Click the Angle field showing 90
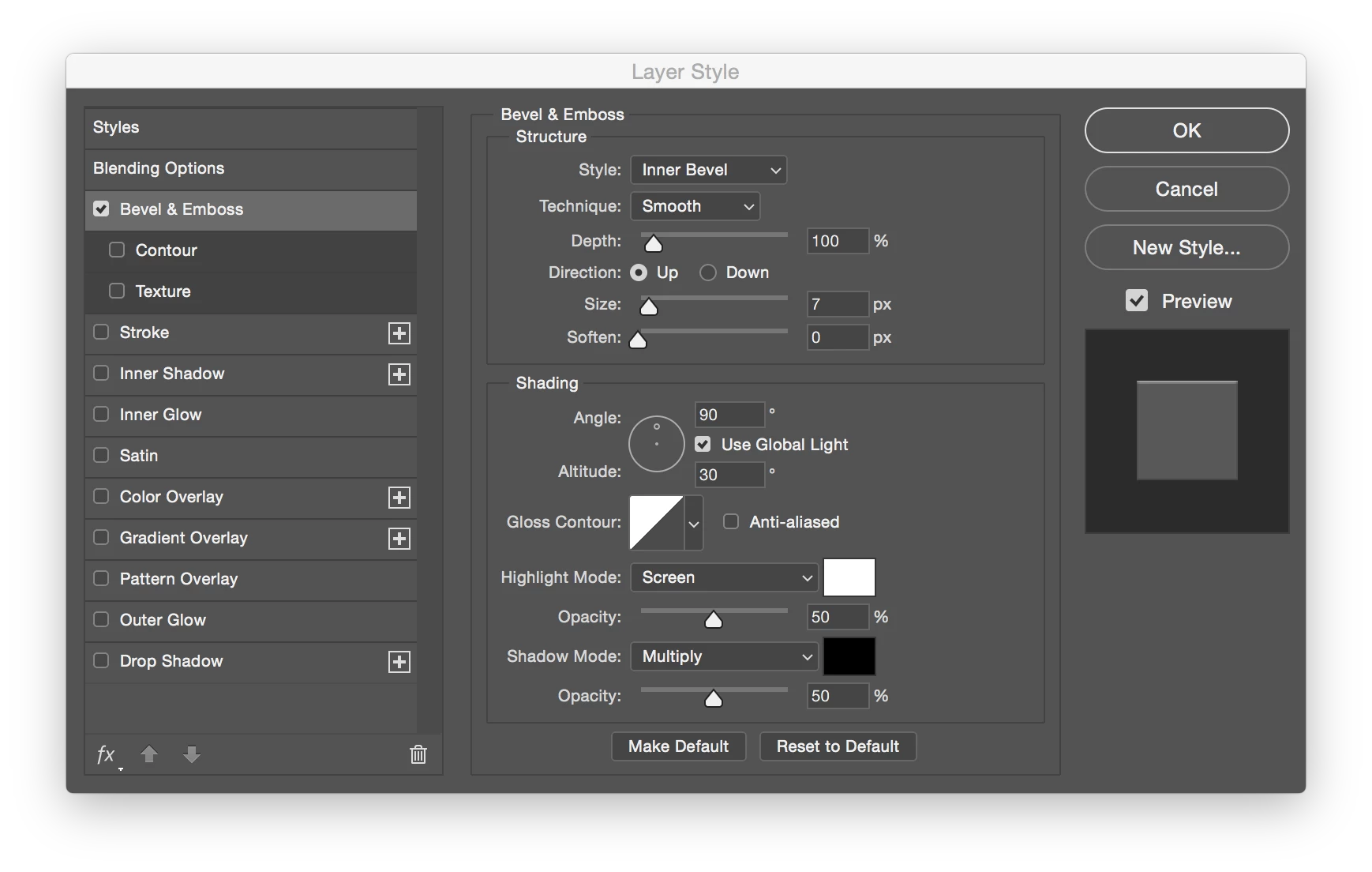This screenshot has height=872, width=1372. point(729,415)
